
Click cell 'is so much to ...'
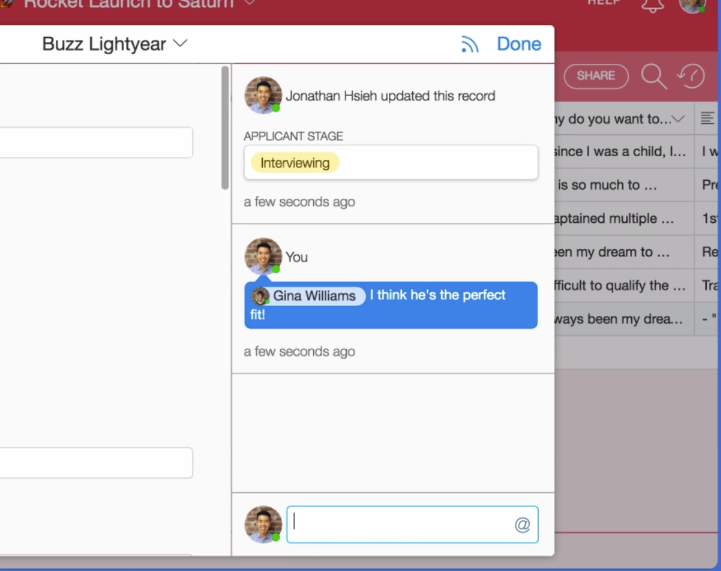(624, 185)
